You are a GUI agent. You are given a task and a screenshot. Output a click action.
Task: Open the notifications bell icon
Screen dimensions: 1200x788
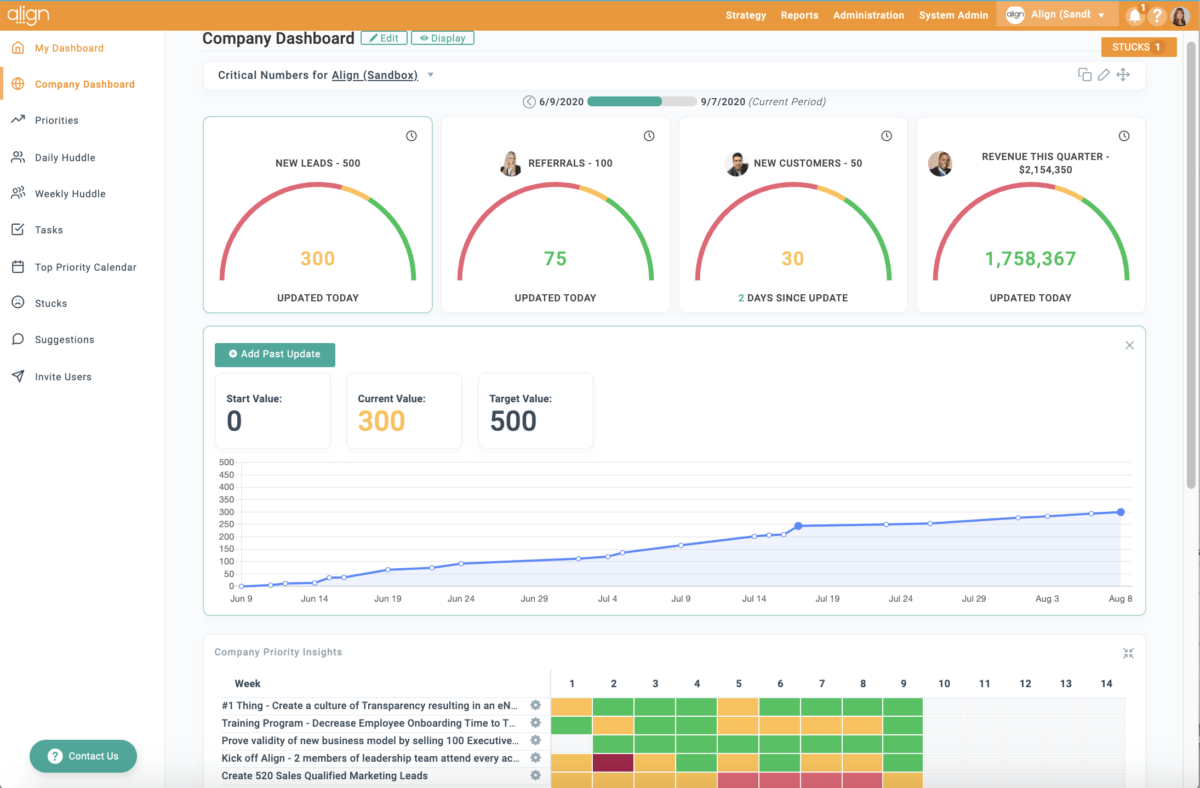point(1134,15)
